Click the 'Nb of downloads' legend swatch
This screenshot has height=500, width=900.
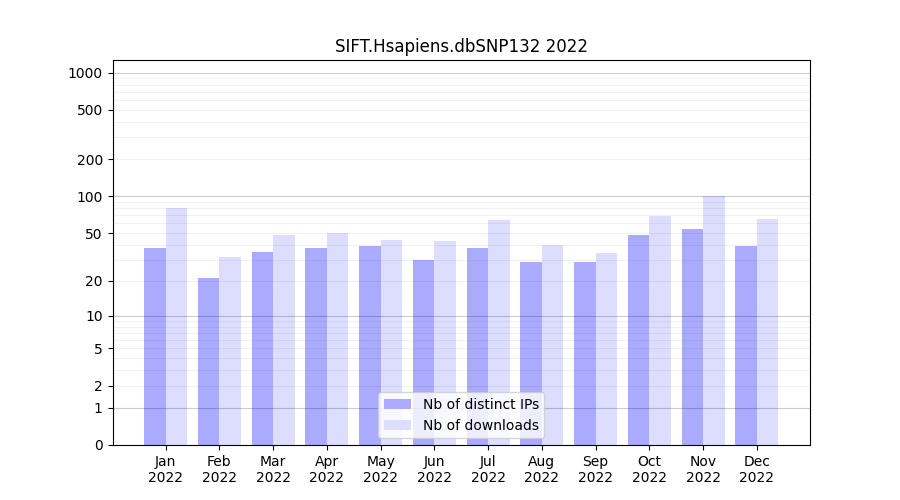click(x=397, y=425)
